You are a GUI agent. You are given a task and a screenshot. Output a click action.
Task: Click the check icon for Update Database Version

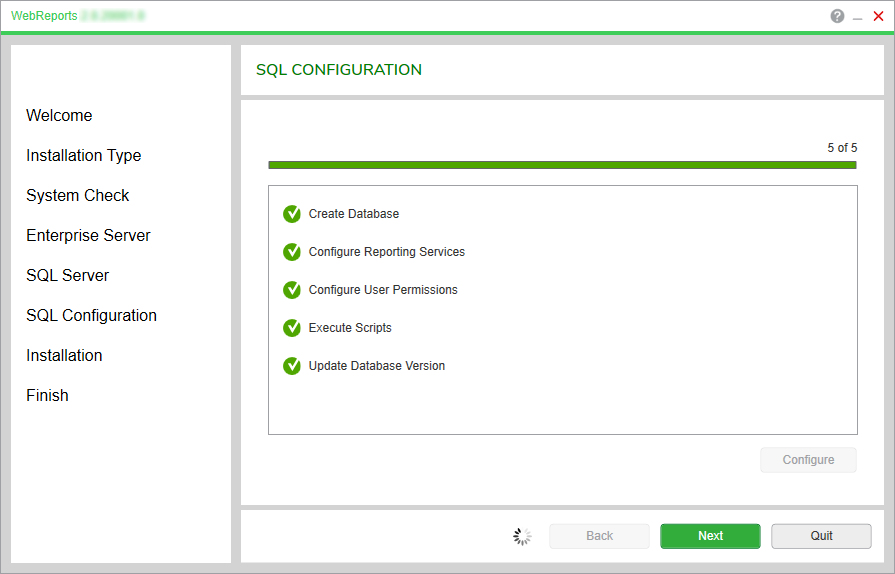pyautogui.click(x=292, y=366)
